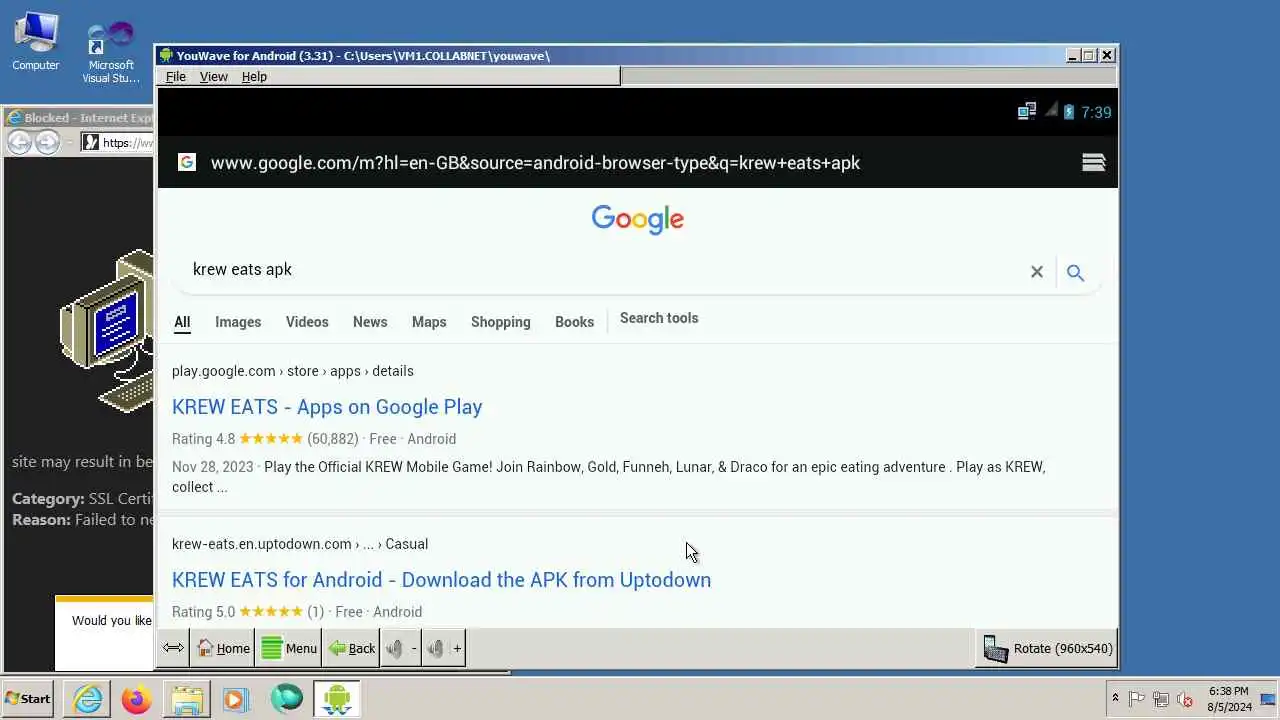The height and width of the screenshot is (720, 1280).
Task: Click the Android network status icon
Action: [x=1027, y=112]
